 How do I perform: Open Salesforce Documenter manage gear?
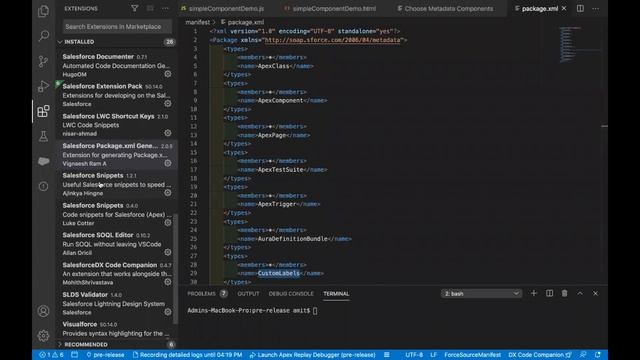click(x=168, y=74)
